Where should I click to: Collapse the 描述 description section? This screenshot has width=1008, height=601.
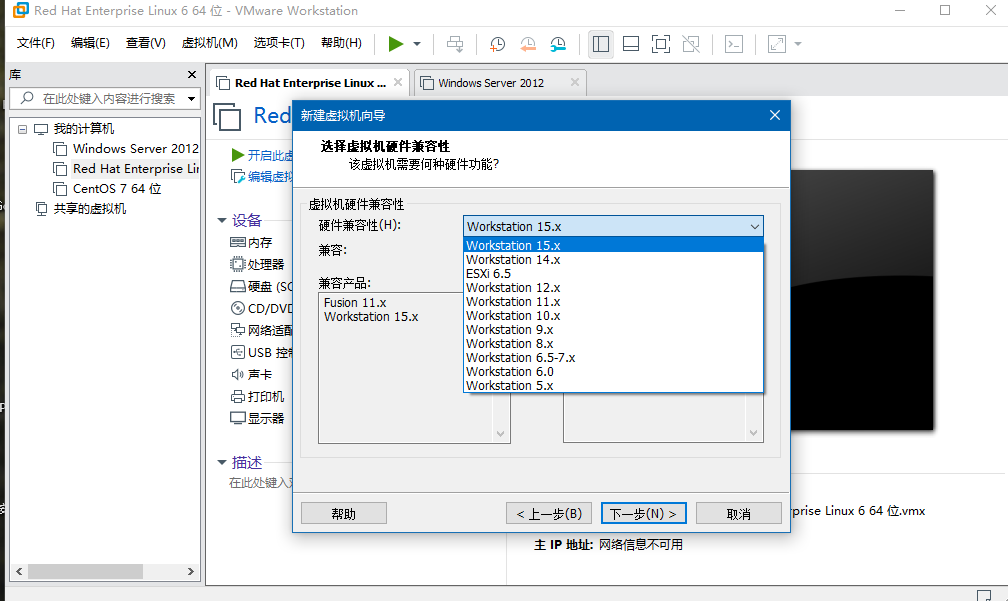222,462
